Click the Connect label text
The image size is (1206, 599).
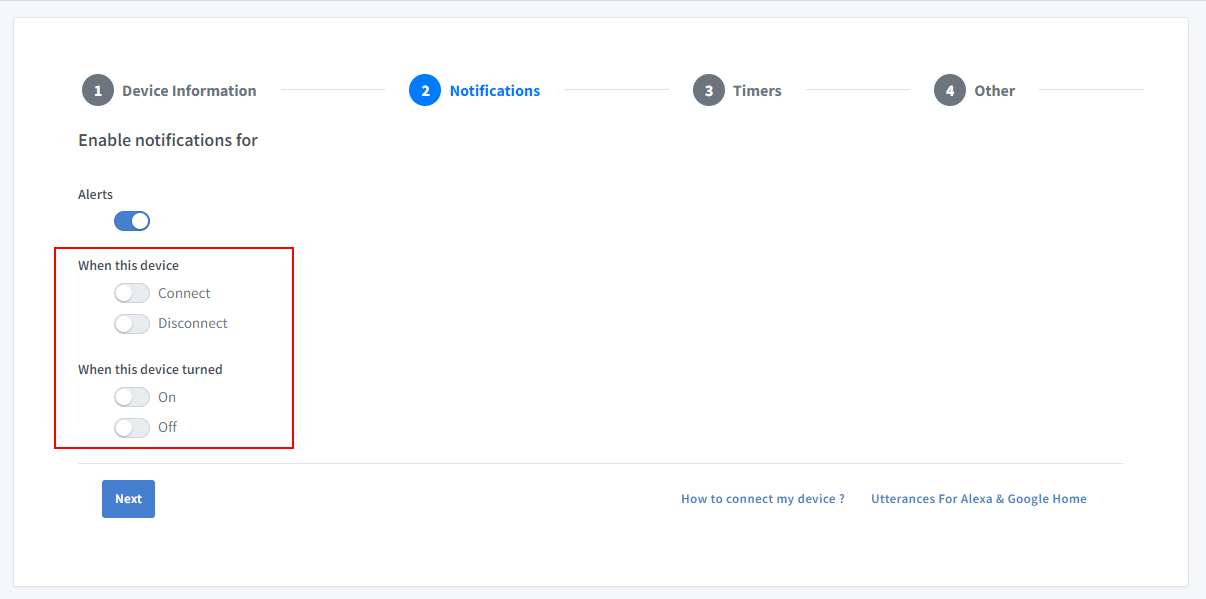tap(185, 292)
